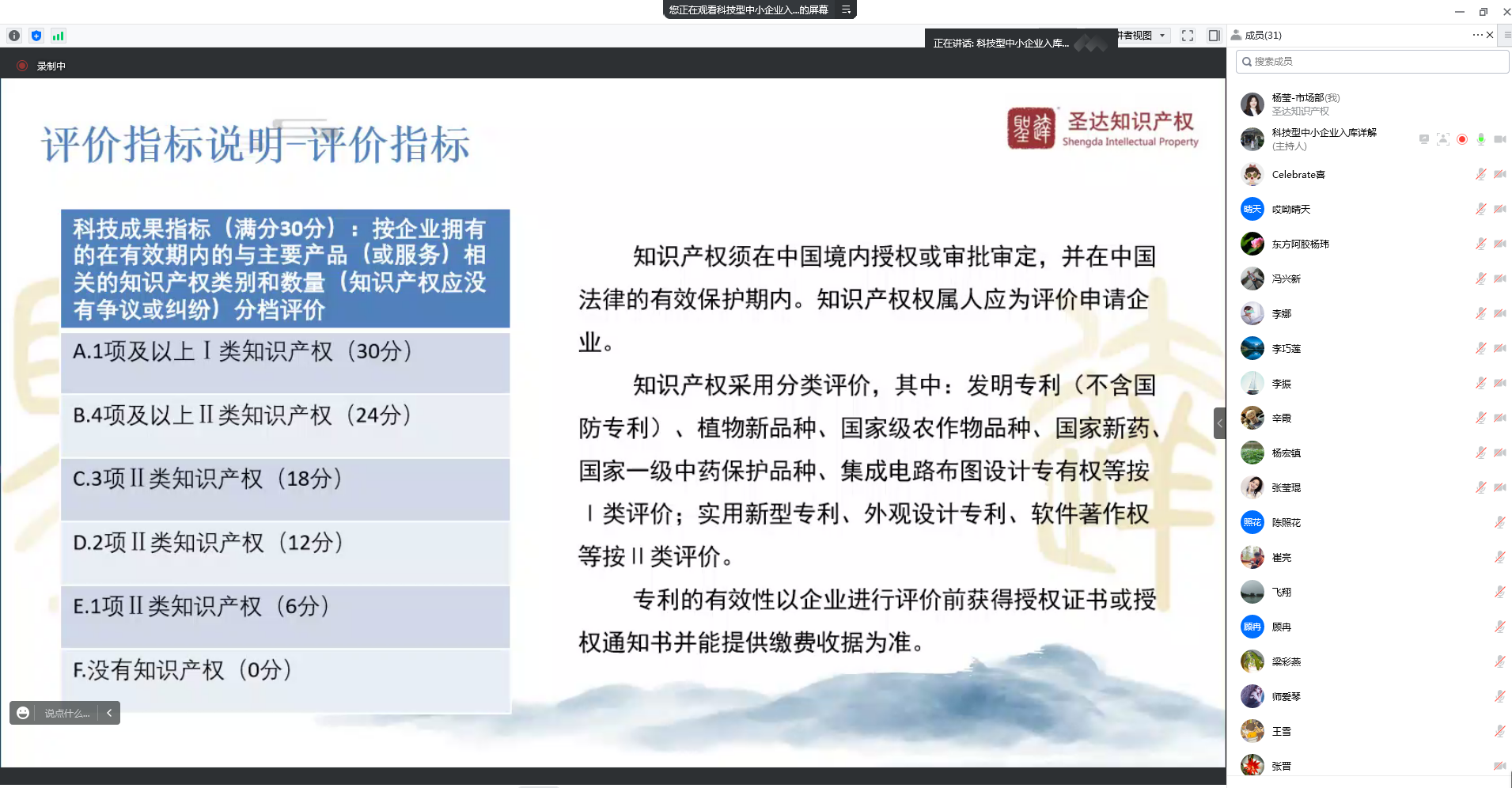Enter full screen mode
Viewport: 1512px width, 788px height.
click(x=1187, y=36)
